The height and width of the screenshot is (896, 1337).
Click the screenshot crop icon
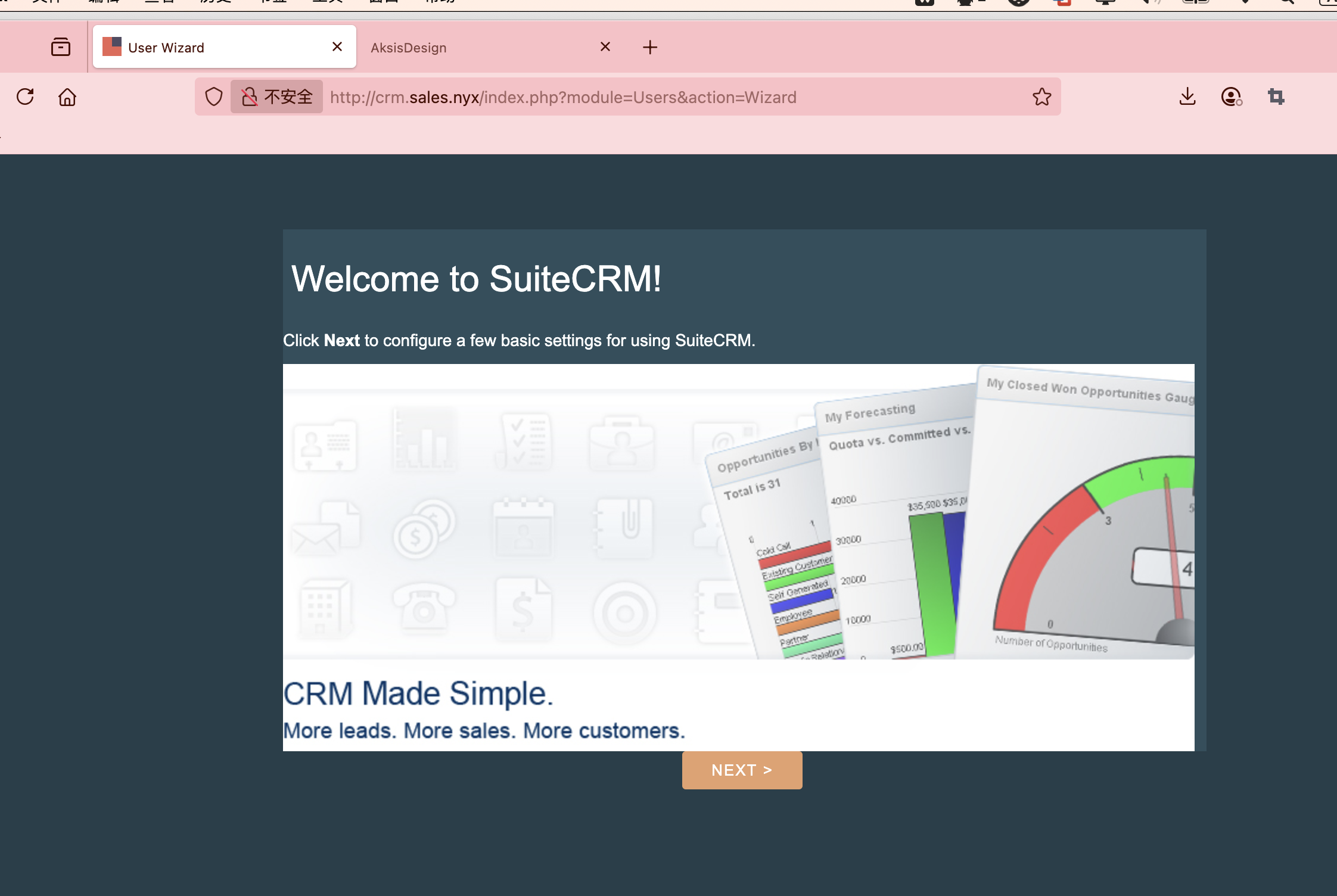(x=1276, y=97)
